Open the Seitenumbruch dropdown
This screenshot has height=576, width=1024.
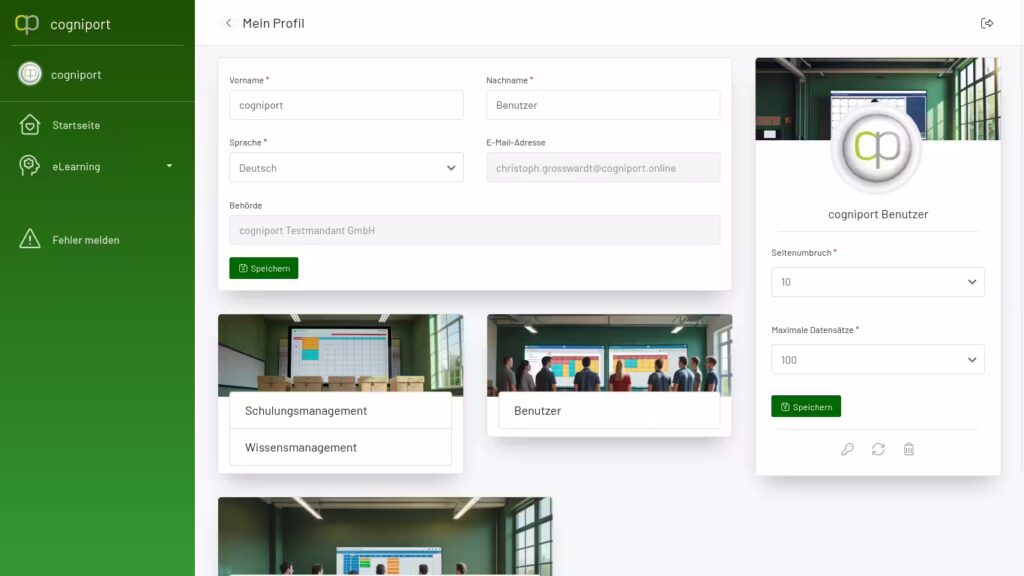[877, 282]
